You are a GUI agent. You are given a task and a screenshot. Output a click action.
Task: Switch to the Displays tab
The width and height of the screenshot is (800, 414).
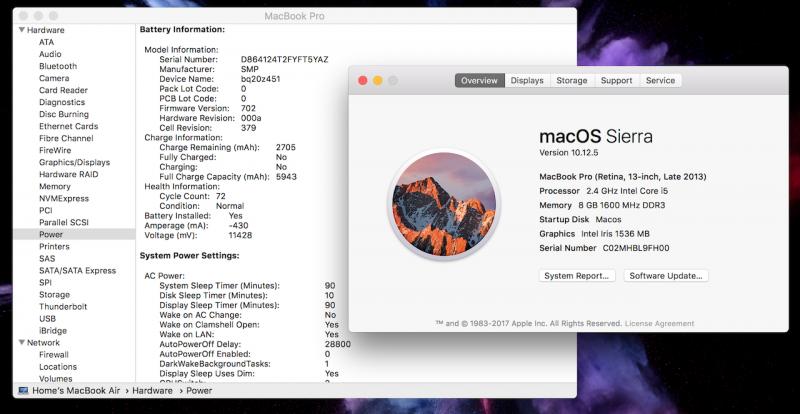coord(526,80)
